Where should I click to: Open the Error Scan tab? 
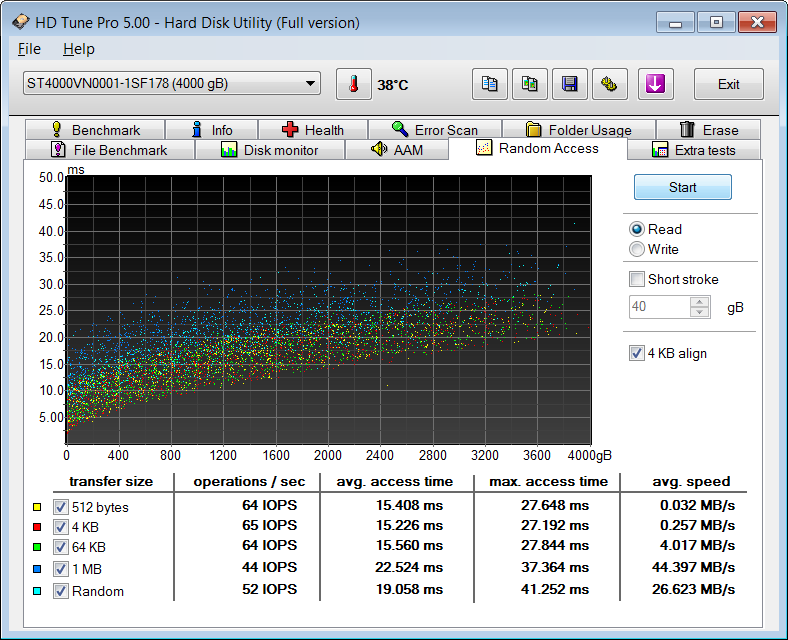point(434,130)
